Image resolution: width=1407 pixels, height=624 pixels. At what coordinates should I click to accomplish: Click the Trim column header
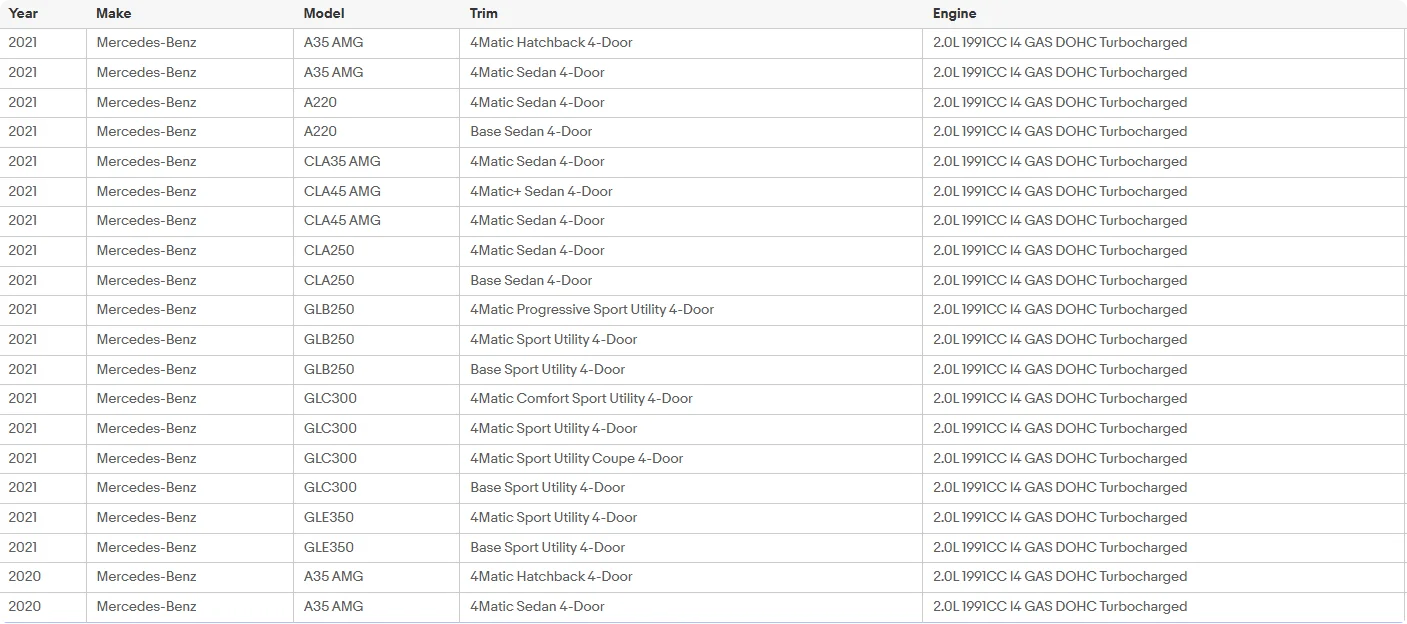click(484, 14)
